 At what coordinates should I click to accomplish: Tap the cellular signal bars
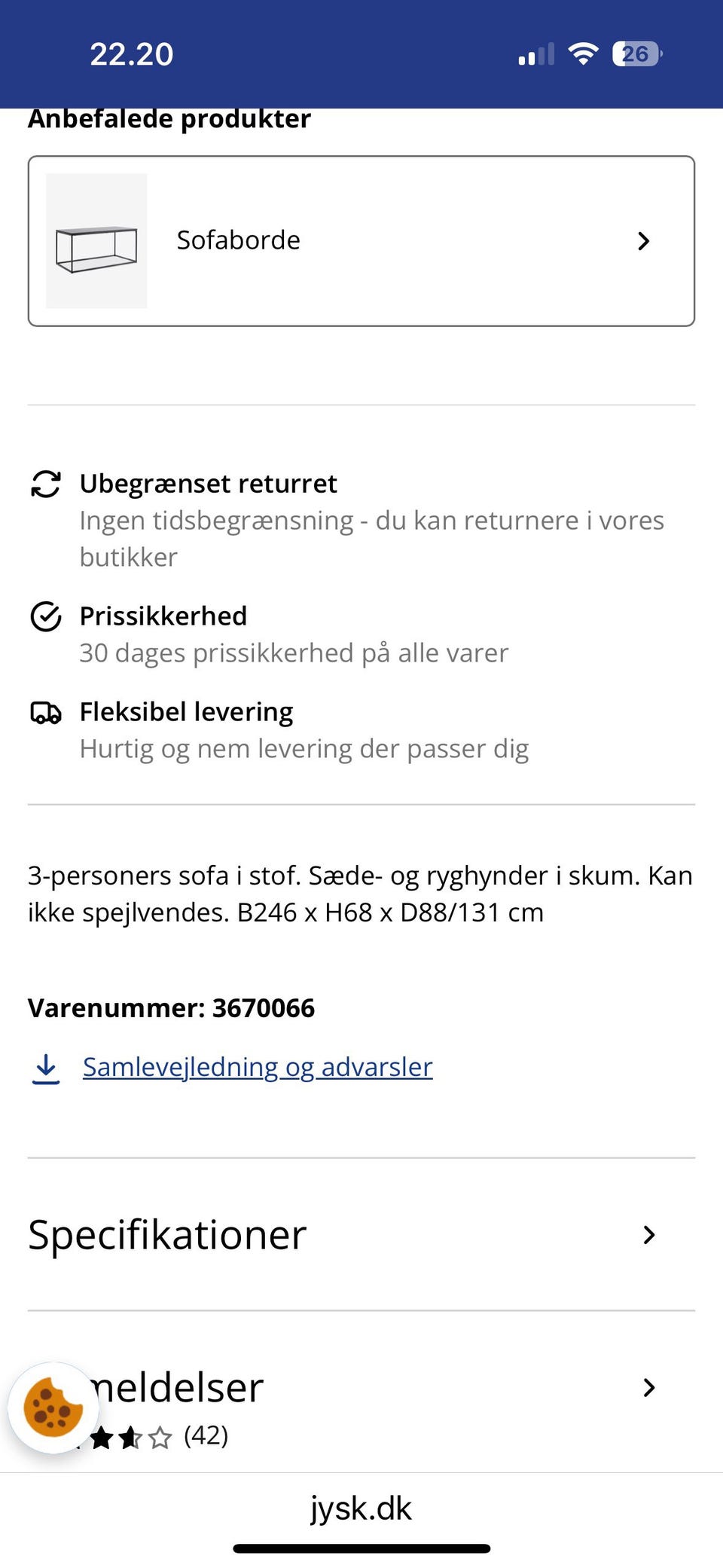[x=536, y=54]
